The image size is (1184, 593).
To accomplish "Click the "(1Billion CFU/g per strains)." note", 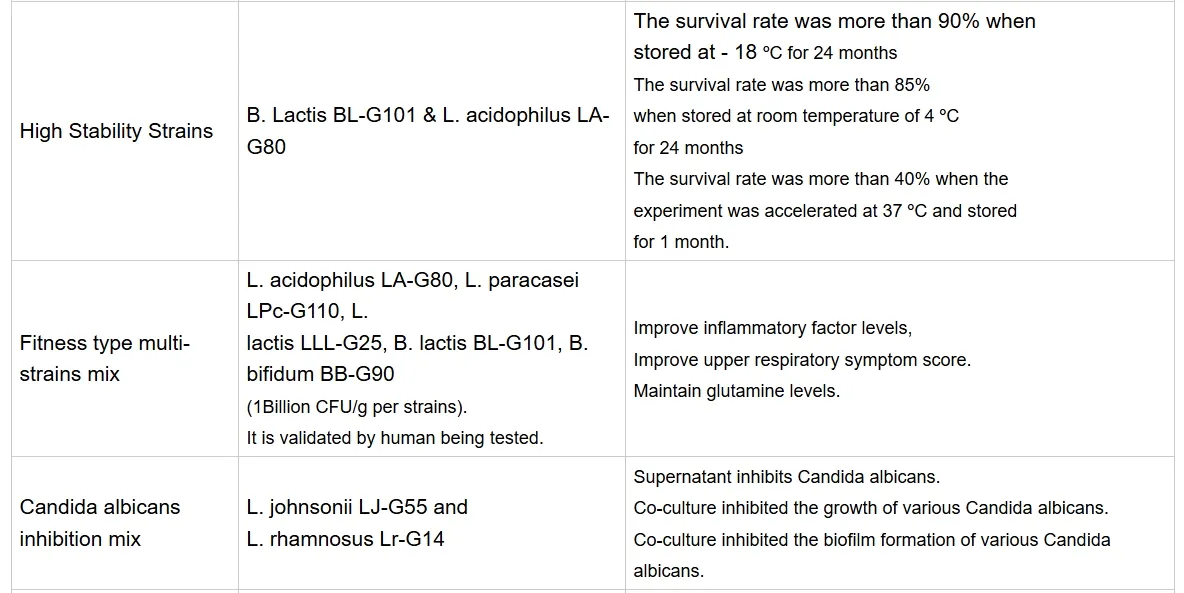I will [357, 407].
